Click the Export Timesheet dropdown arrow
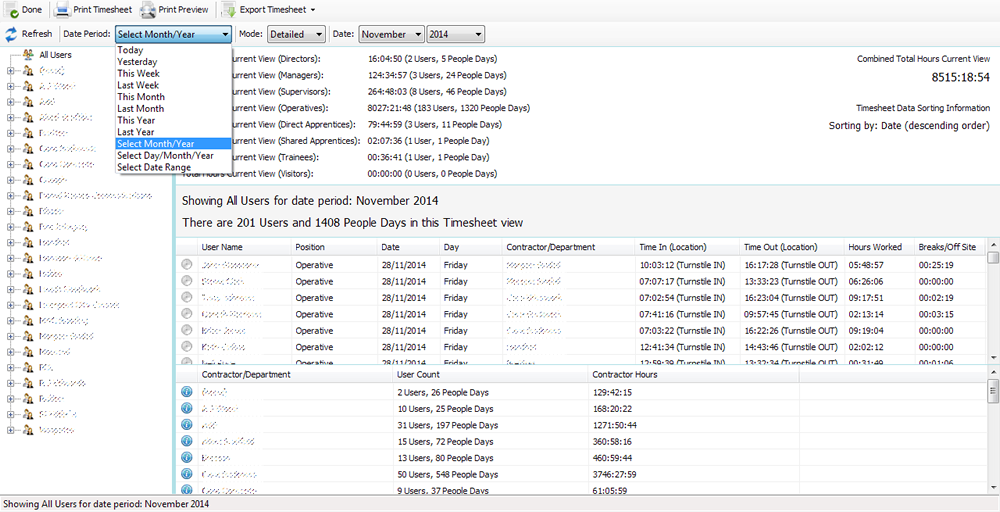1000x512 pixels. [313, 10]
